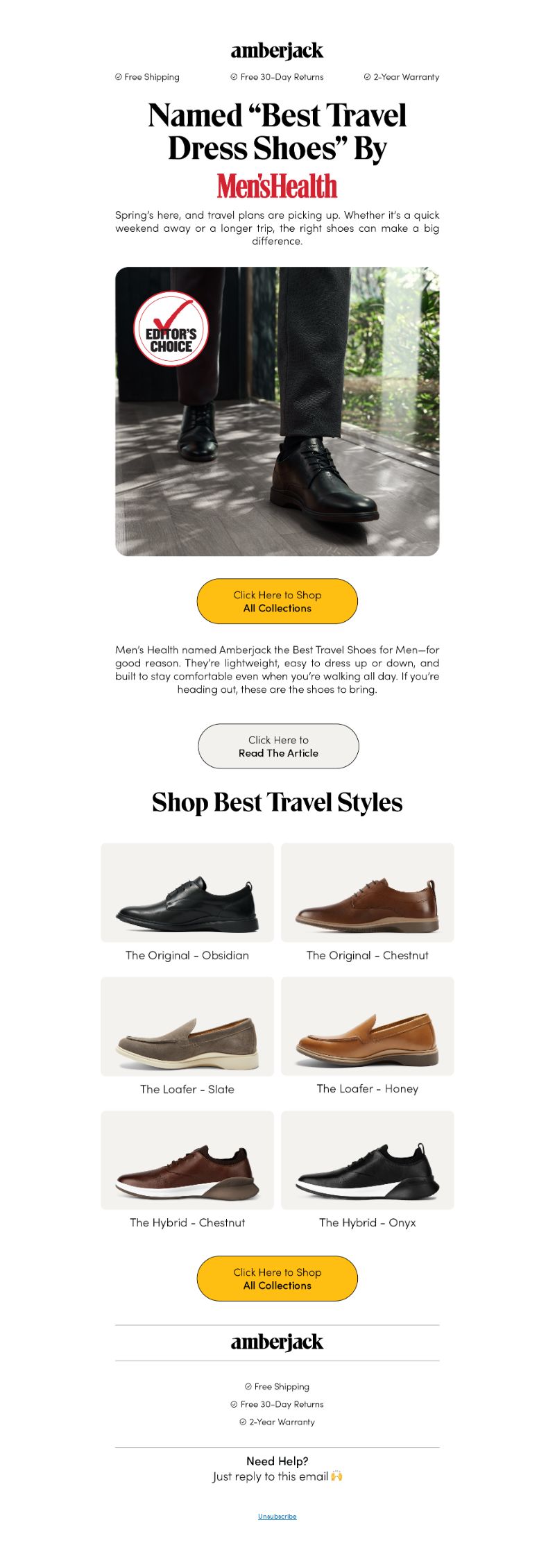Click the bottom Shop All Collections button

pos(277,1279)
